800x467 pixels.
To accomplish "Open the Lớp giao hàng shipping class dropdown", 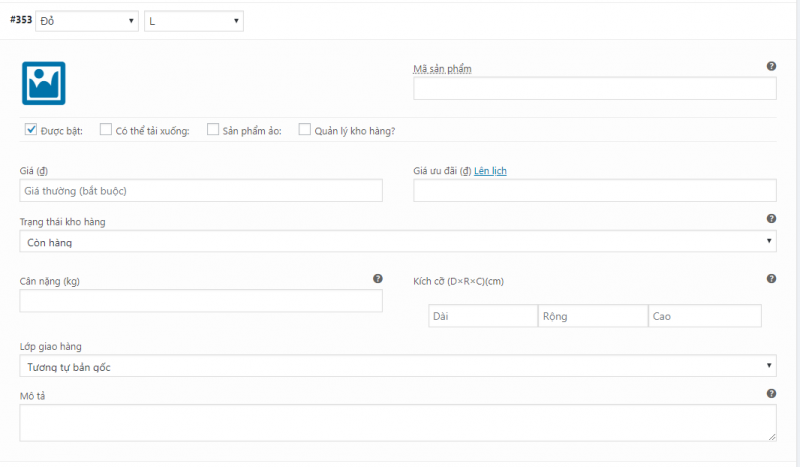I will click(397, 366).
